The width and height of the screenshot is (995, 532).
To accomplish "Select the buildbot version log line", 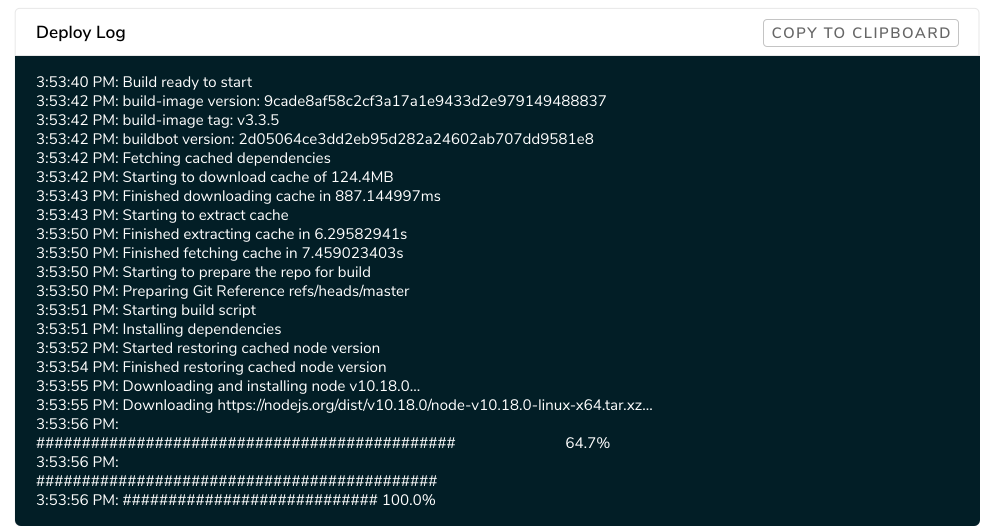I will [x=315, y=139].
